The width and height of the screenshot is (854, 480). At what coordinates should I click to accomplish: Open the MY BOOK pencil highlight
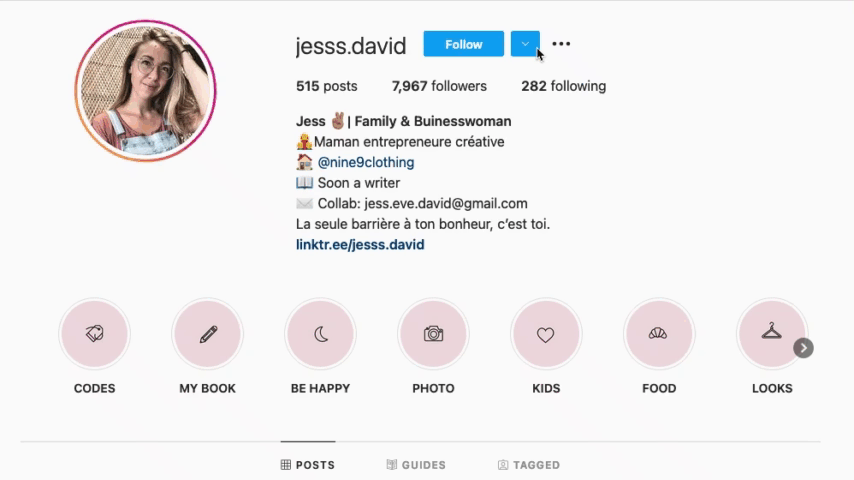[208, 334]
